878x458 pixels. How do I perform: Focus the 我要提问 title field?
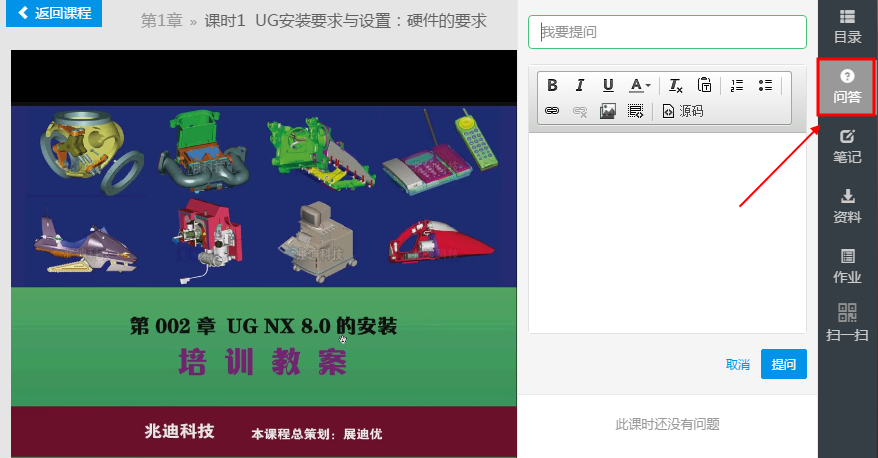click(667, 32)
